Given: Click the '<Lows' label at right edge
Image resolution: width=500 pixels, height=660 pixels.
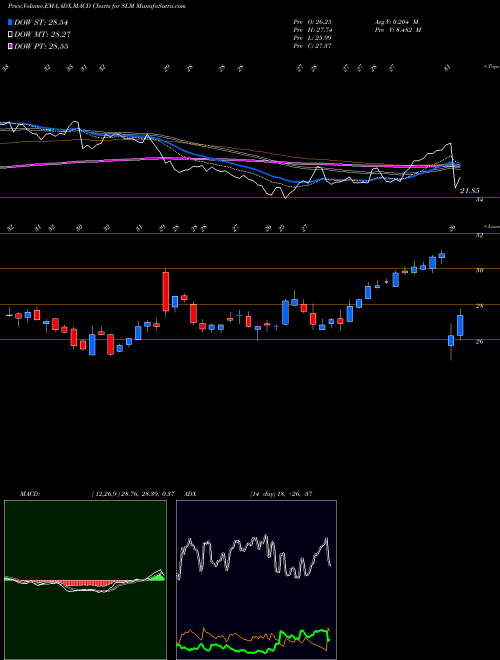Looking at the screenshot, I should coord(491,226).
